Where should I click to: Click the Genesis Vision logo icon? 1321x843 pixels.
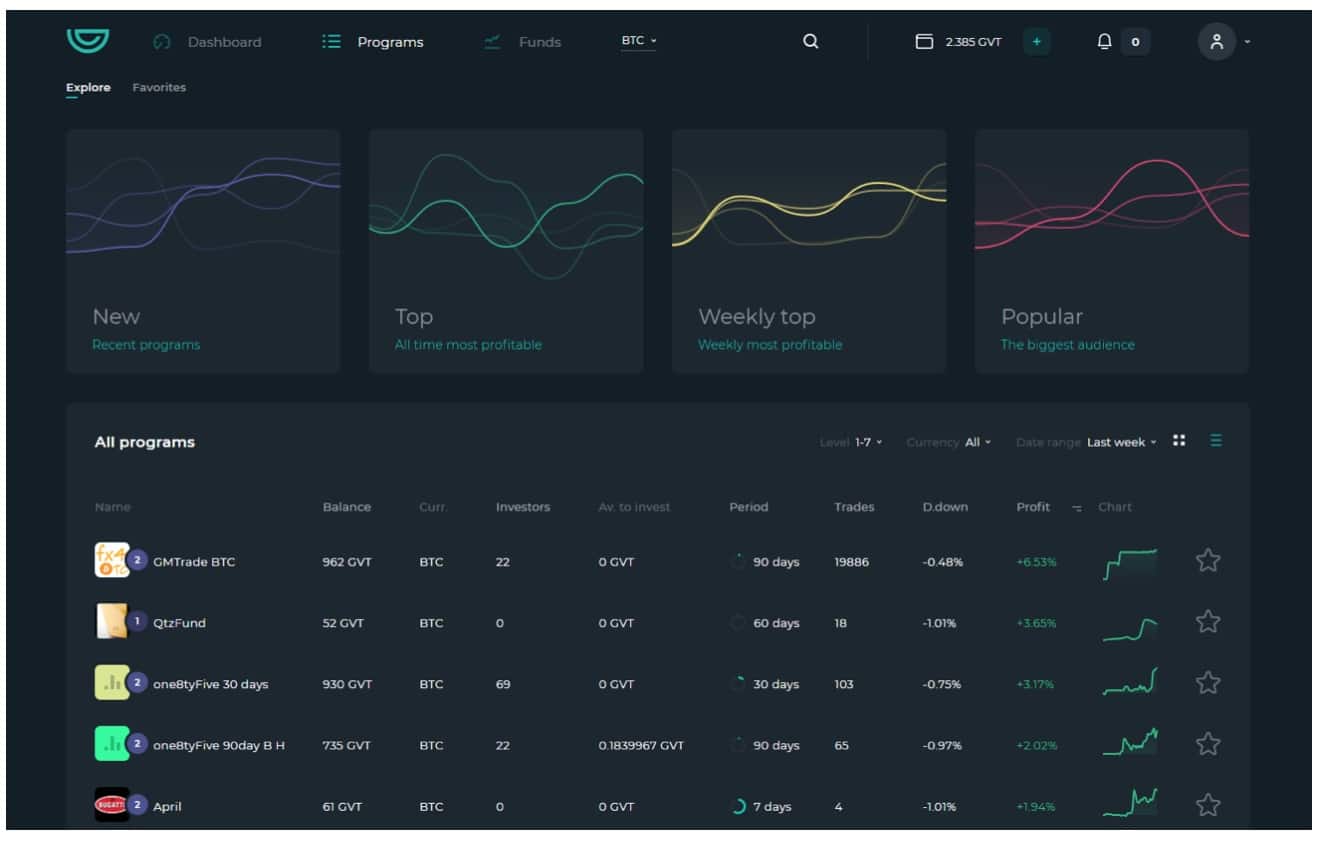coord(88,40)
